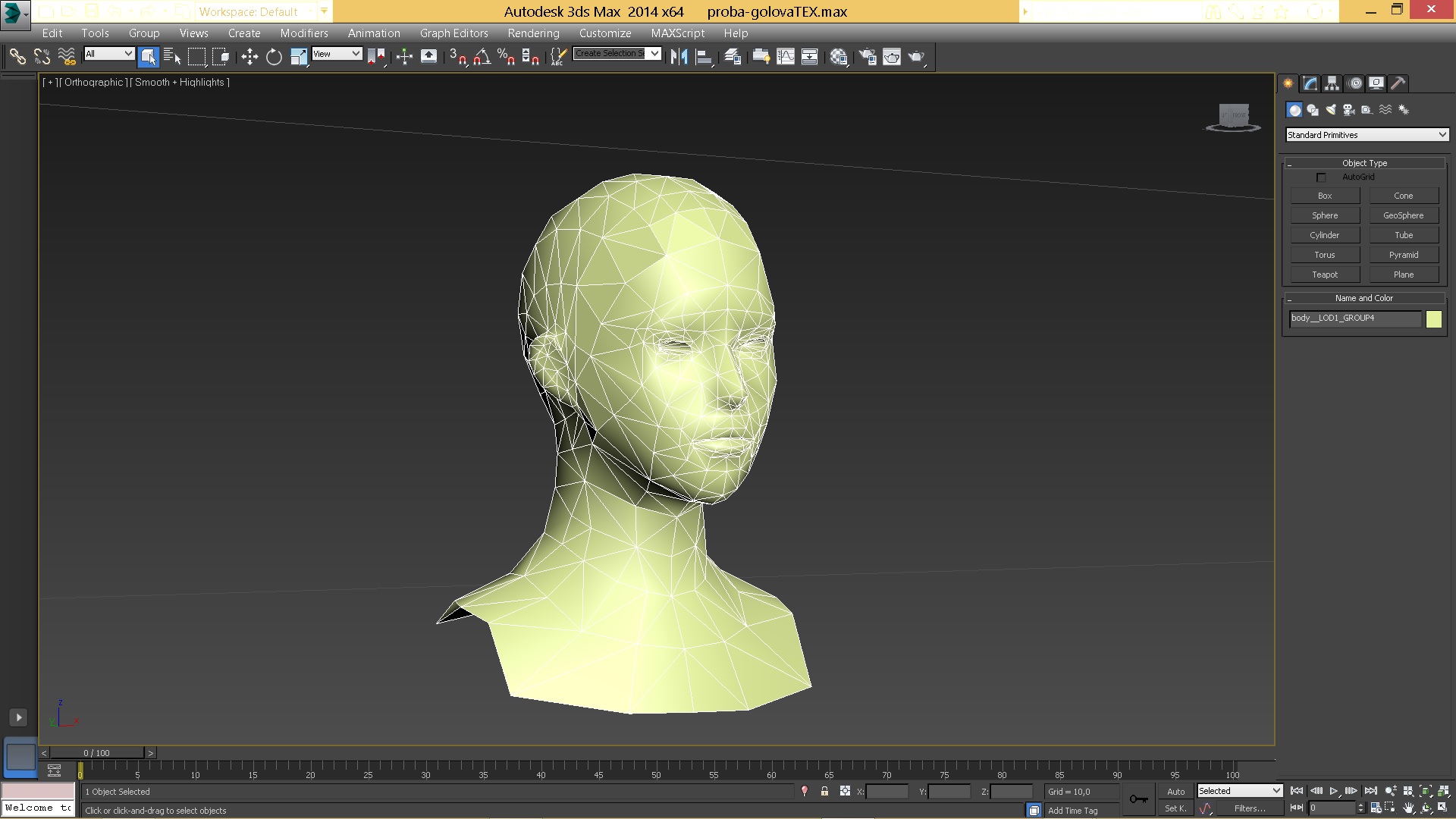The width and height of the screenshot is (1456, 819).
Task: Click the Select by Name icon
Action: 172,57
